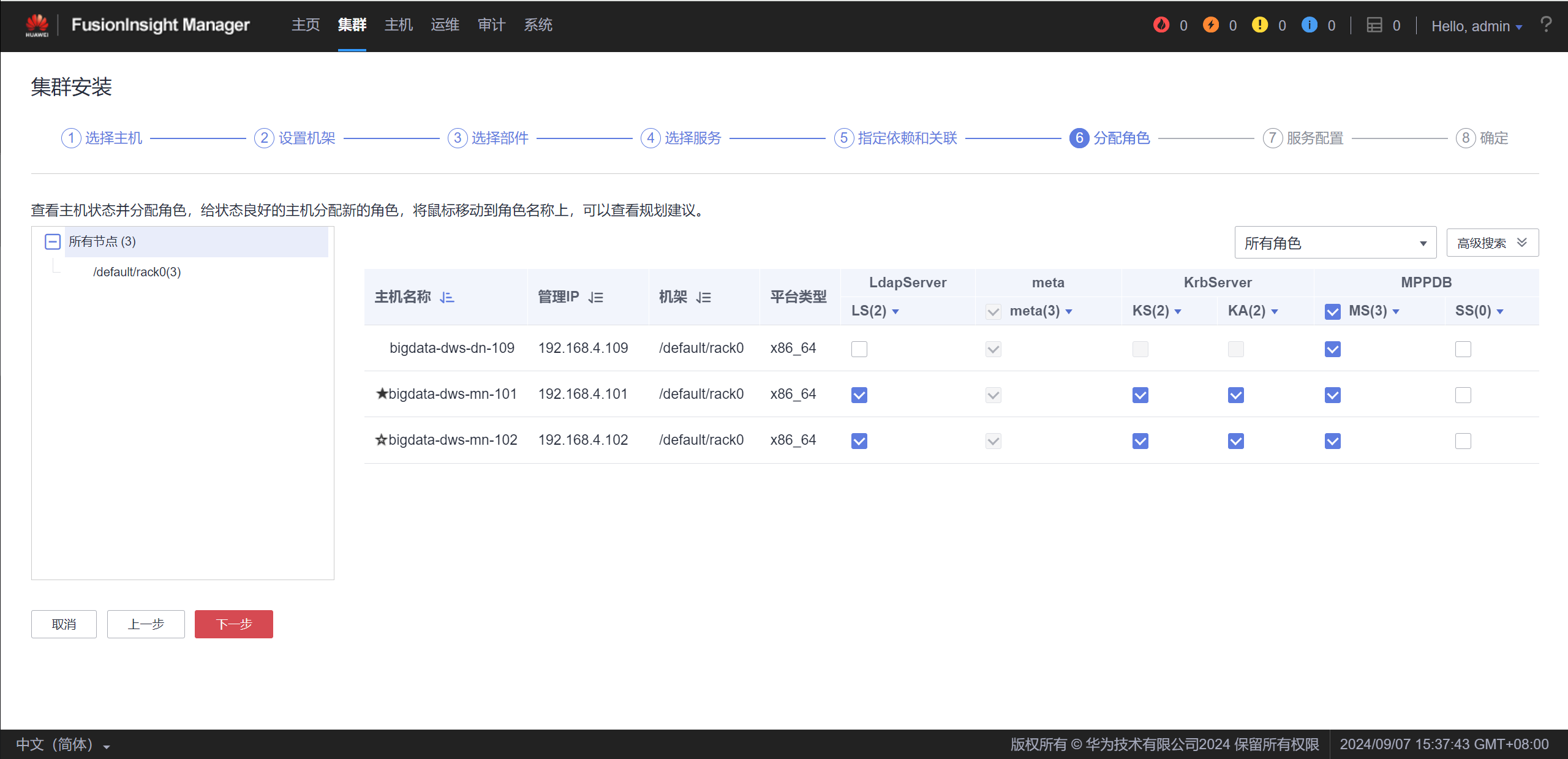This screenshot has width=1568, height=759.
Task: Open language selector 中文（简体）
Action: click(x=62, y=744)
